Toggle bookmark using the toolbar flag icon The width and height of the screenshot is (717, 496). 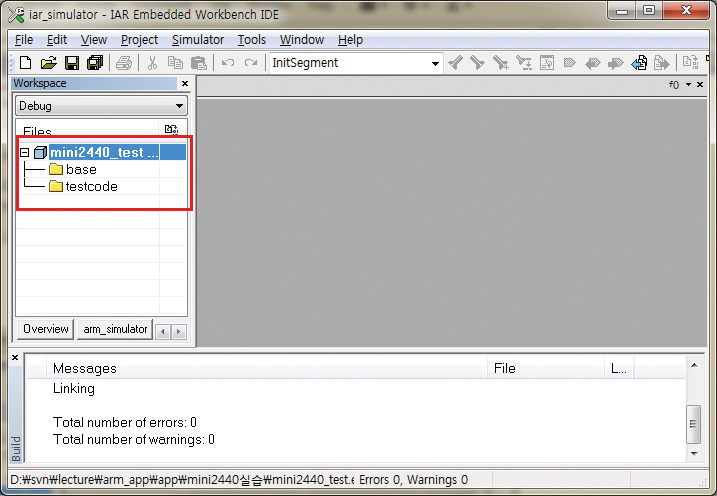569,63
